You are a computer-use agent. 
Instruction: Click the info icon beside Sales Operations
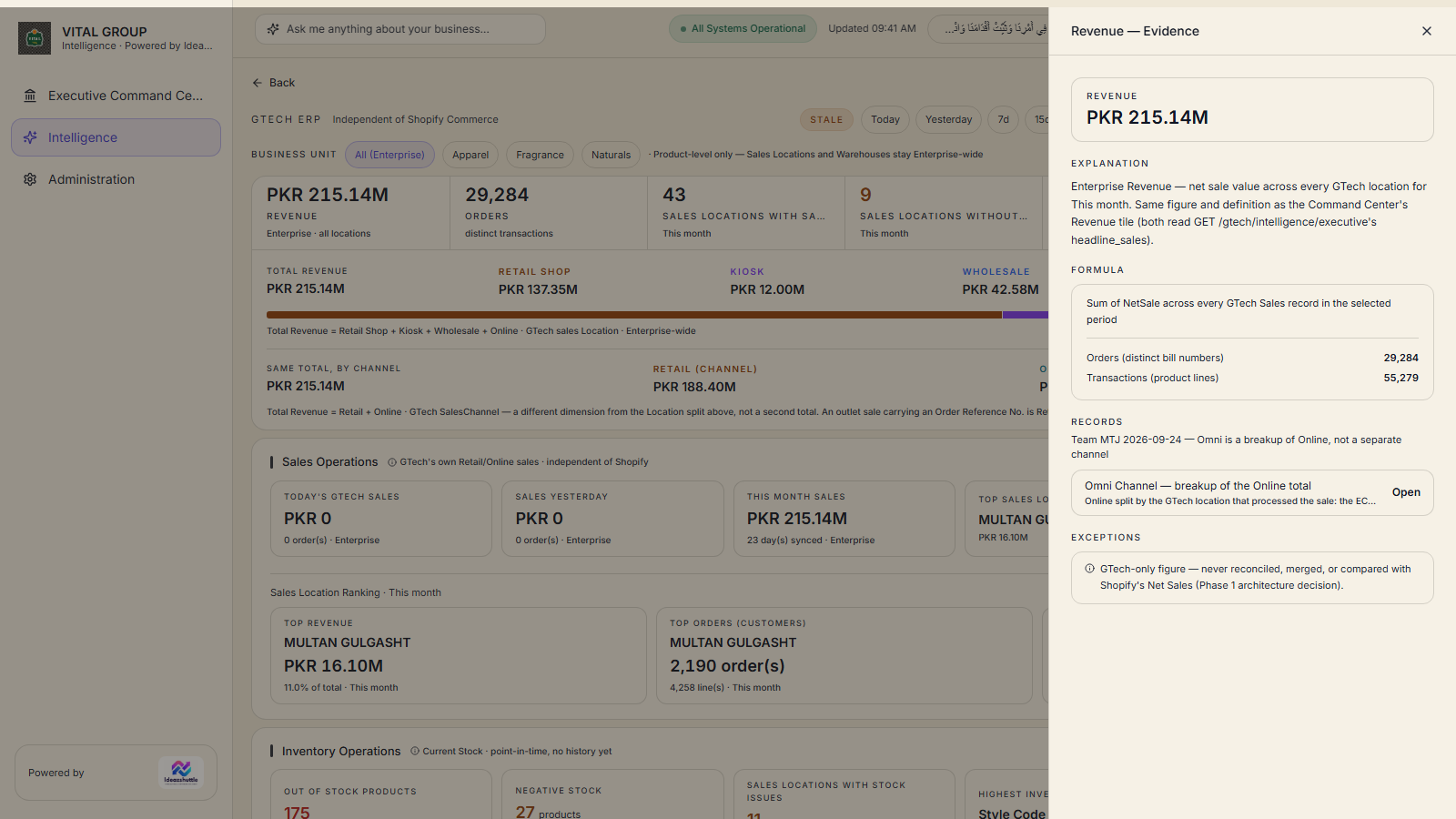coord(392,462)
